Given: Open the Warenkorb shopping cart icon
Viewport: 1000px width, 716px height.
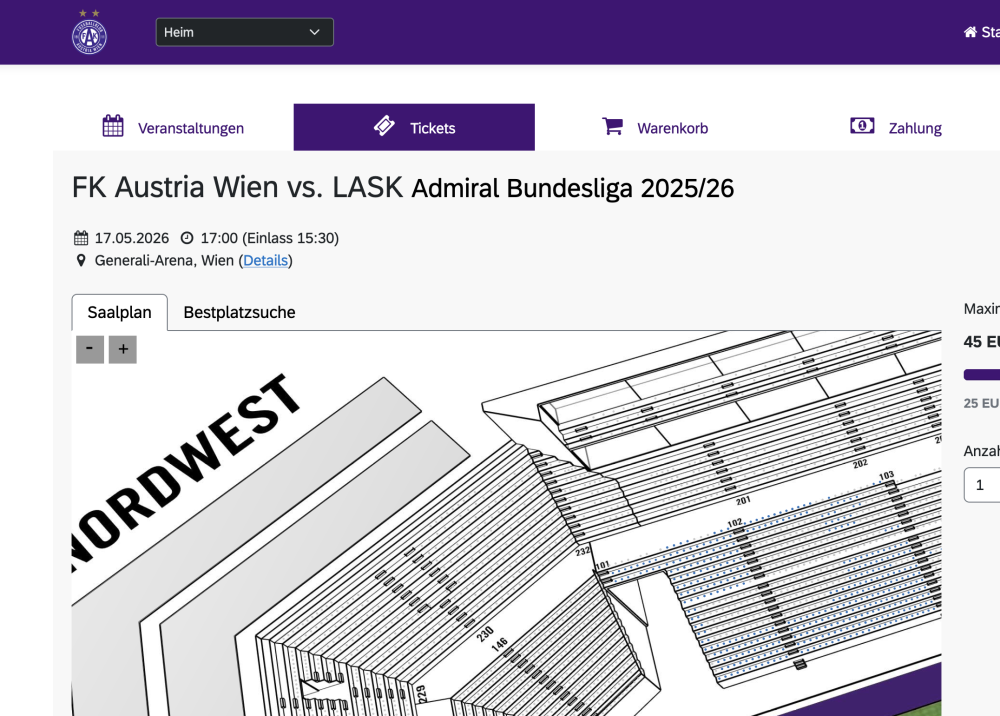Looking at the screenshot, I should [612, 126].
